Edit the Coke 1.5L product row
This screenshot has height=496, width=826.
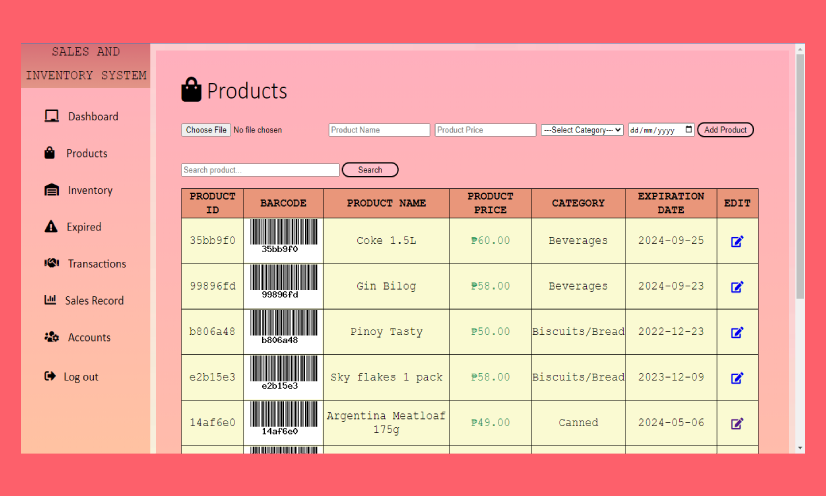[x=737, y=241]
